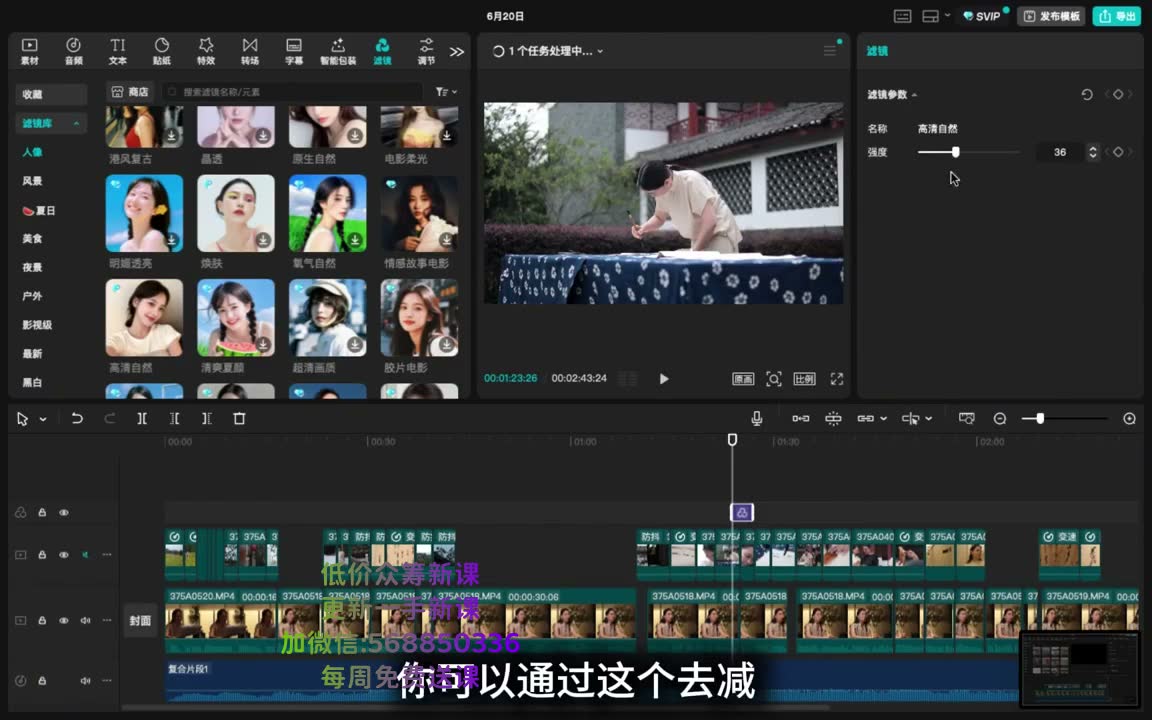The height and width of the screenshot is (720, 1152).
Task: Download the 清爽夏颜 filter
Action: coord(263,345)
